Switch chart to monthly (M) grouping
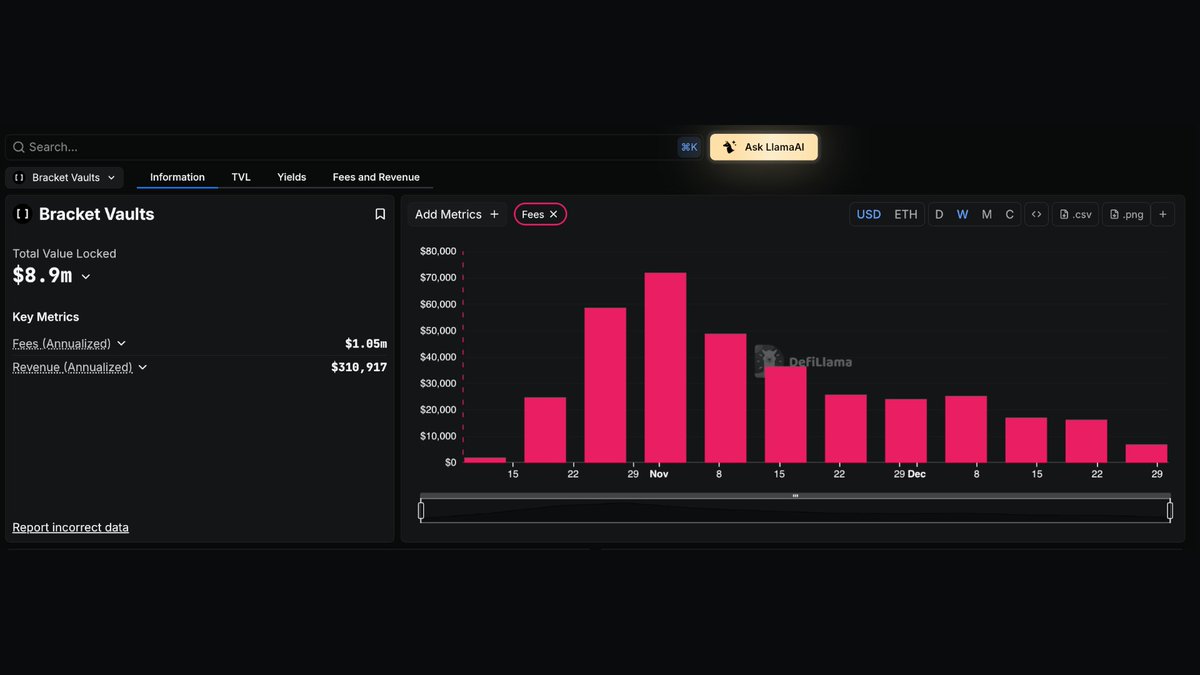The width and height of the screenshot is (1200, 675). click(x=987, y=214)
